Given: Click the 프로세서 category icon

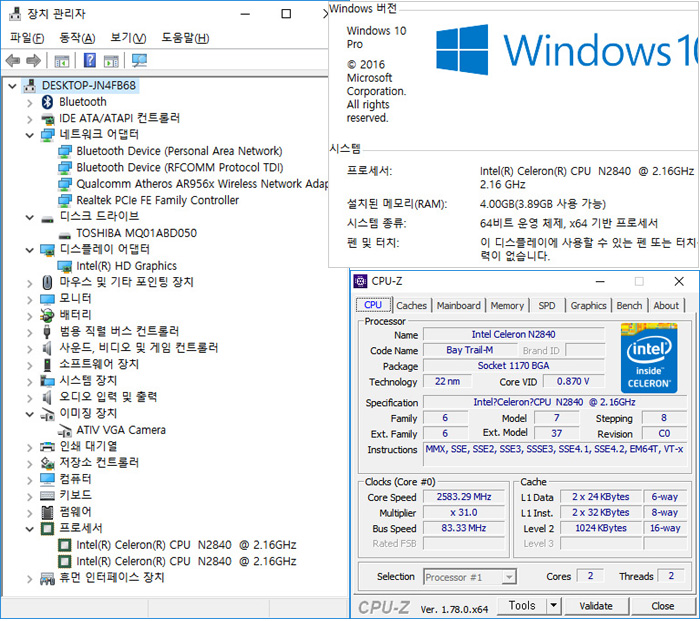Looking at the screenshot, I should click(47, 529).
